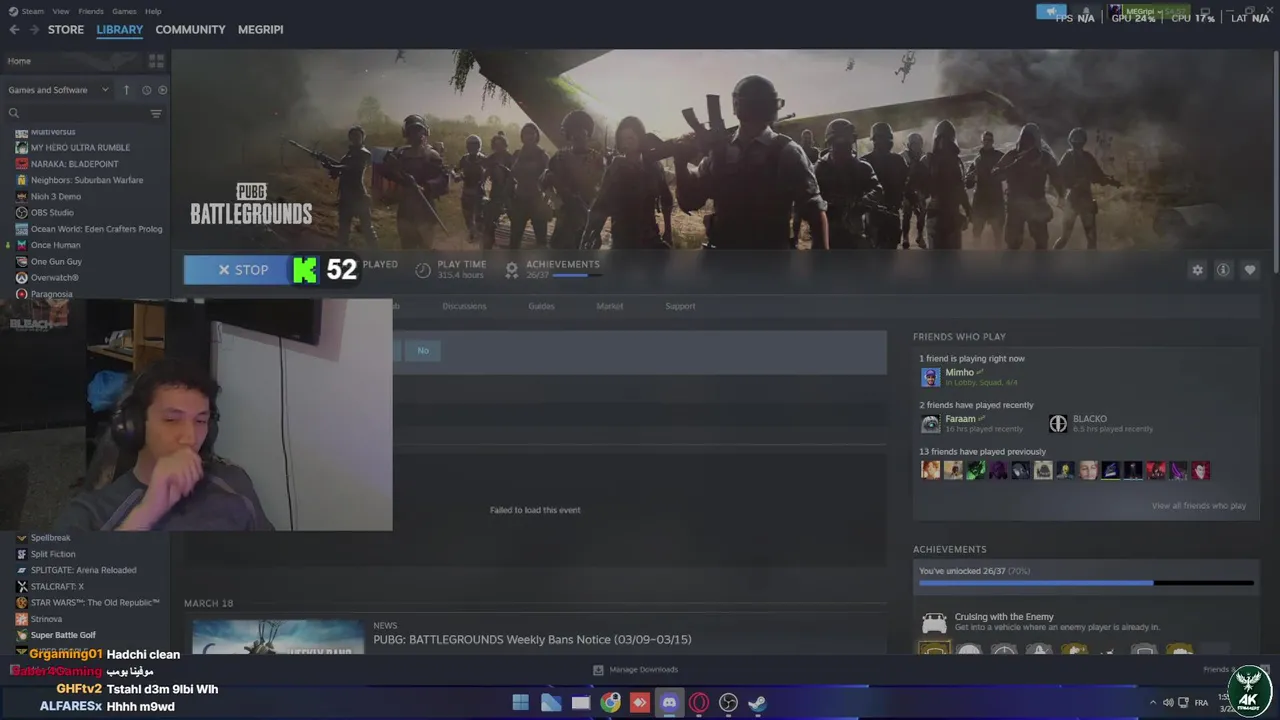The image size is (1280, 720).
Task: Open the PUBG settings gear icon
Action: coord(1197,270)
